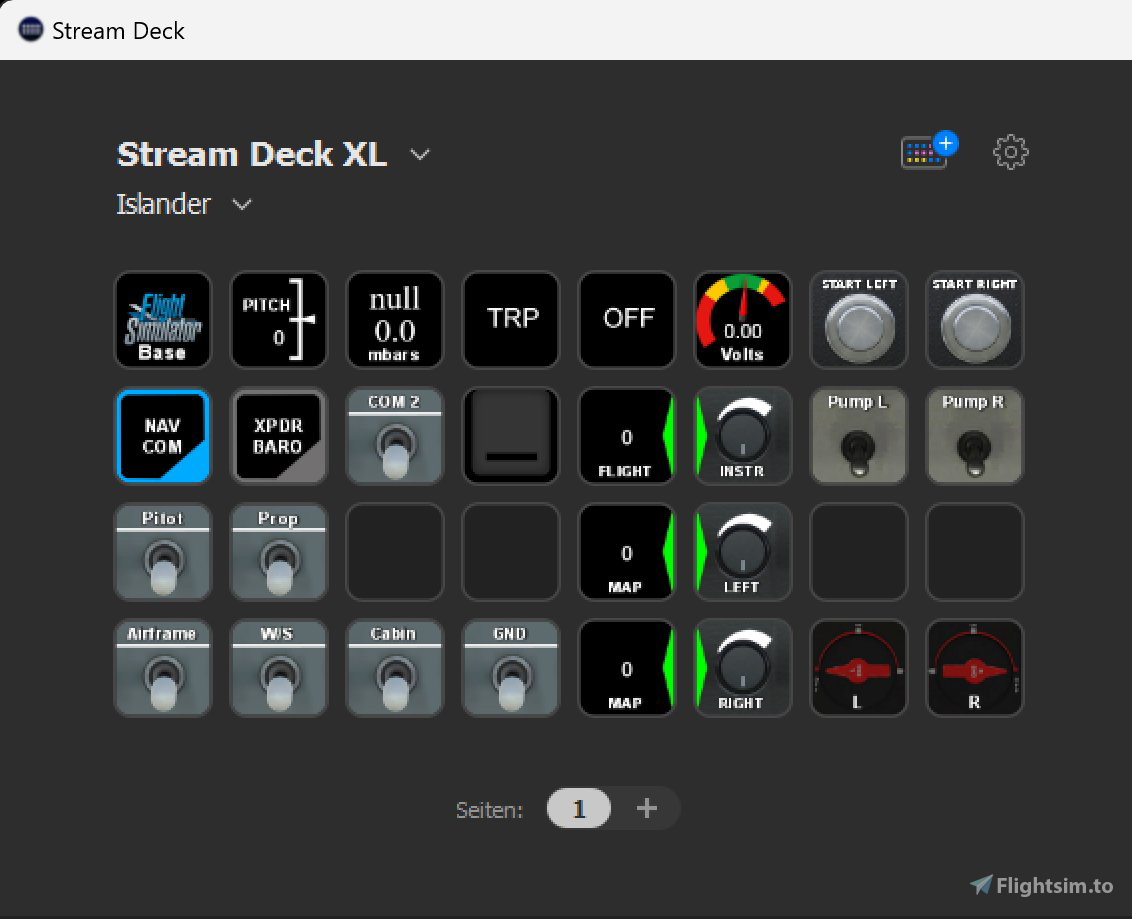
Task: Switch to page 1 under Seiten
Action: pyautogui.click(x=578, y=808)
